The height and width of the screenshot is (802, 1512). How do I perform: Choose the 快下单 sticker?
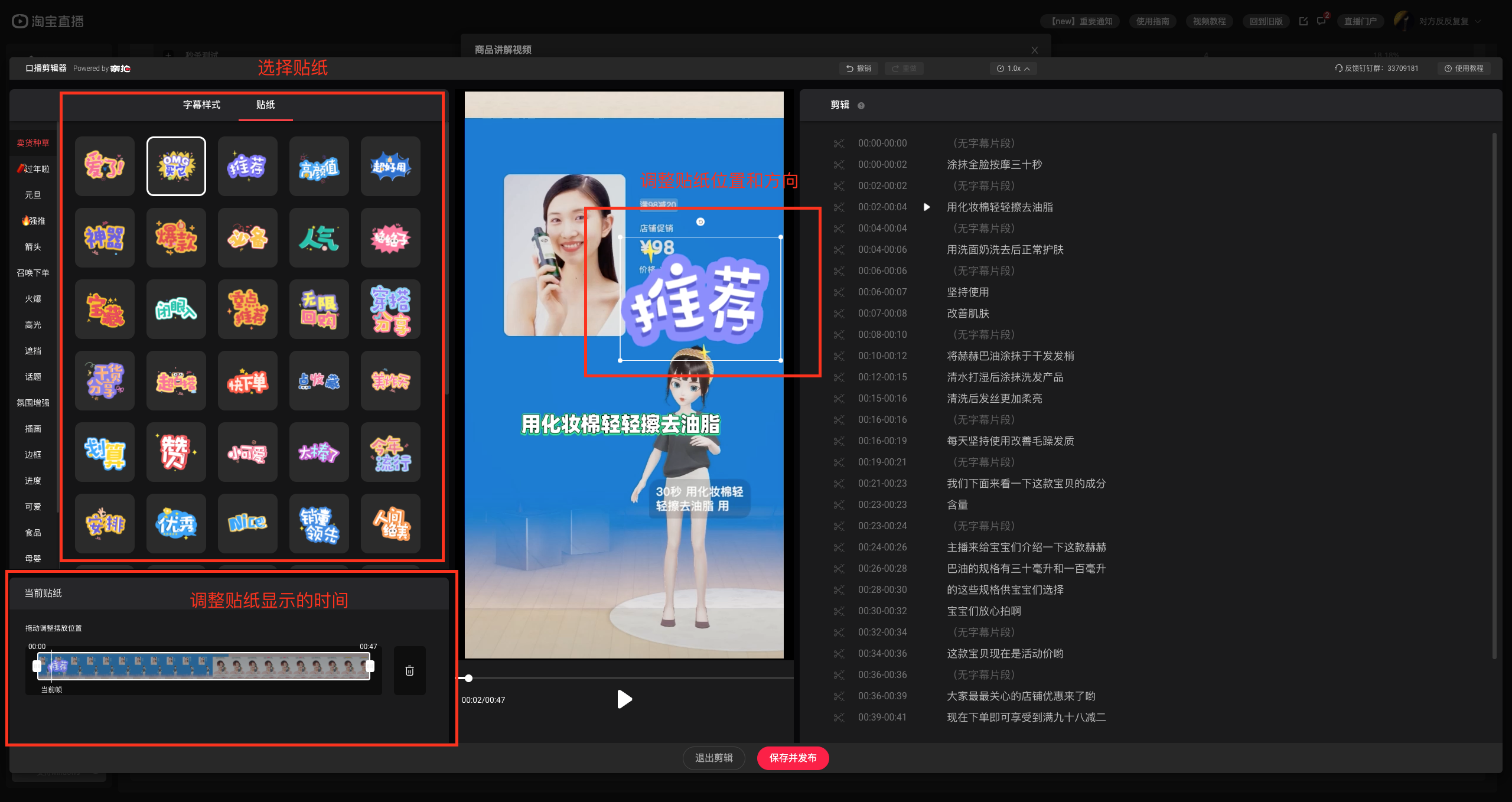click(247, 380)
